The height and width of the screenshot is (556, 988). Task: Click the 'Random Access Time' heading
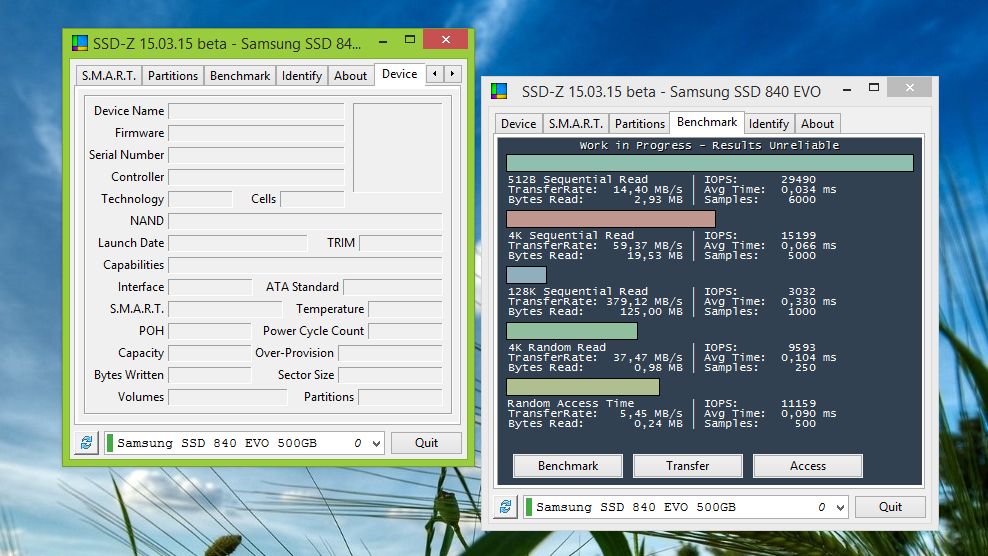(x=571, y=403)
